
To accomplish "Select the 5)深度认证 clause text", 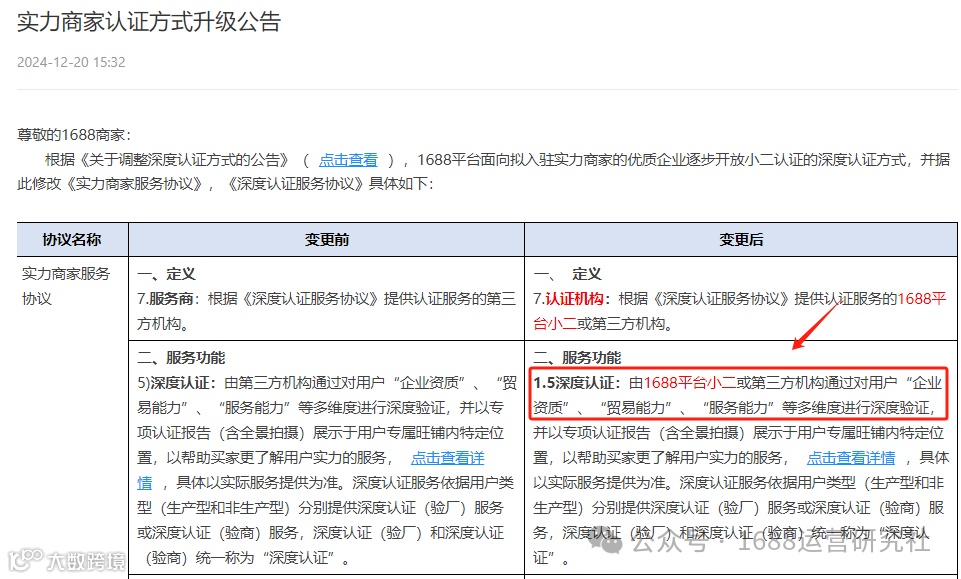I will (x=327, y=471).
